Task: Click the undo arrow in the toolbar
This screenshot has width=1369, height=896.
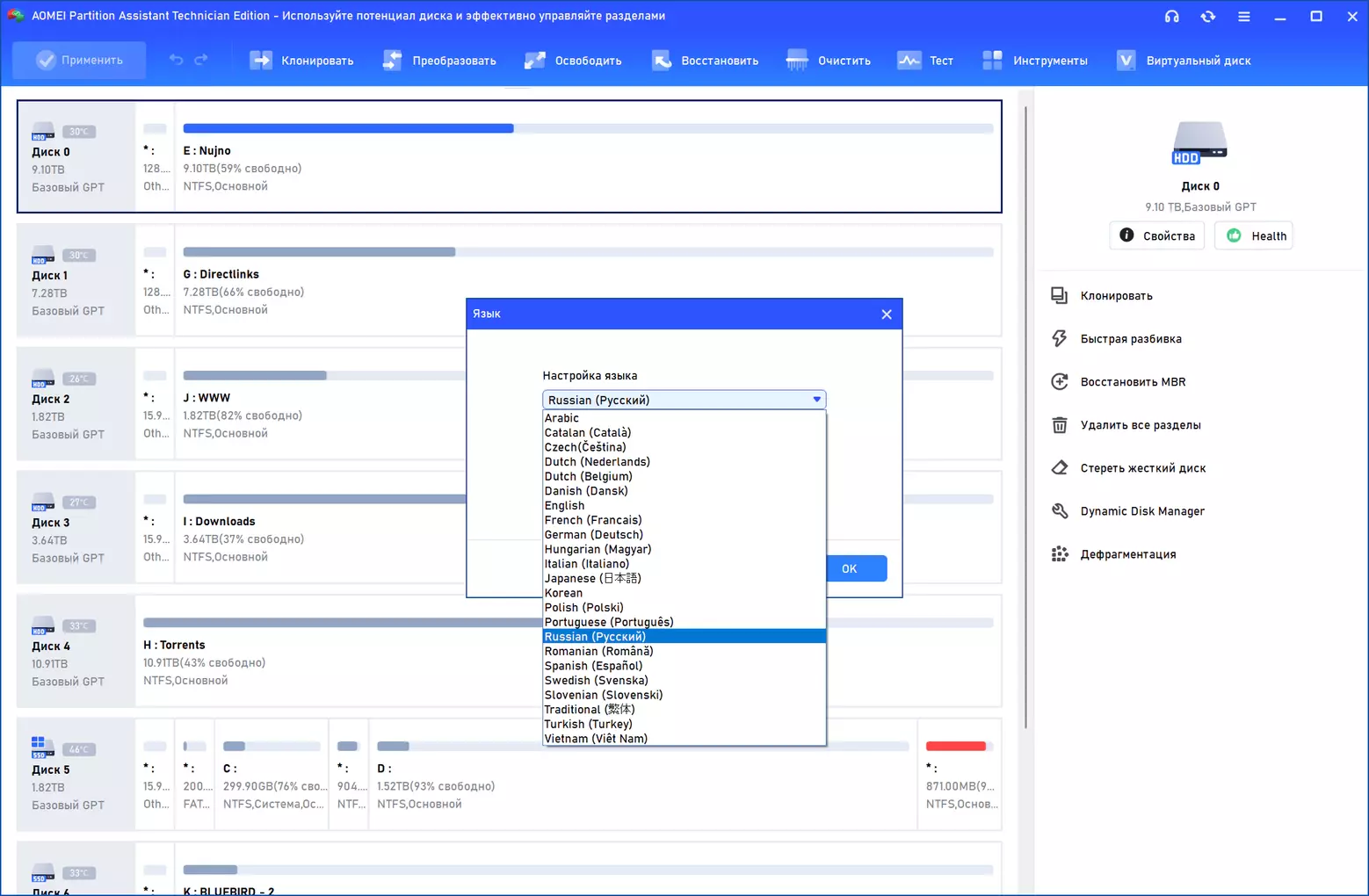Action: tap(176, 60)
